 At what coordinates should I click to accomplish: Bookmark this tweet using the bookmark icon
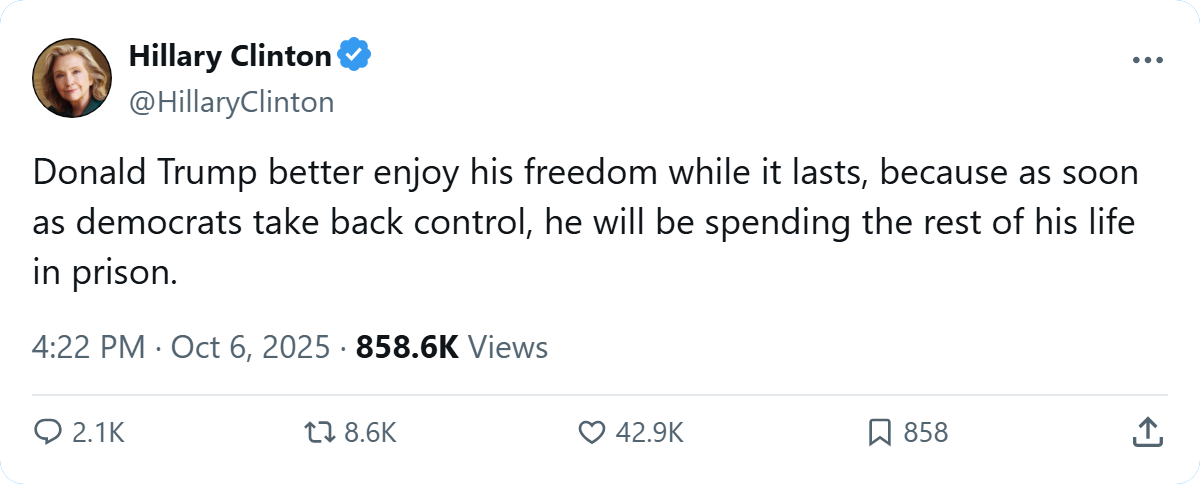click(x=879, y=432)
